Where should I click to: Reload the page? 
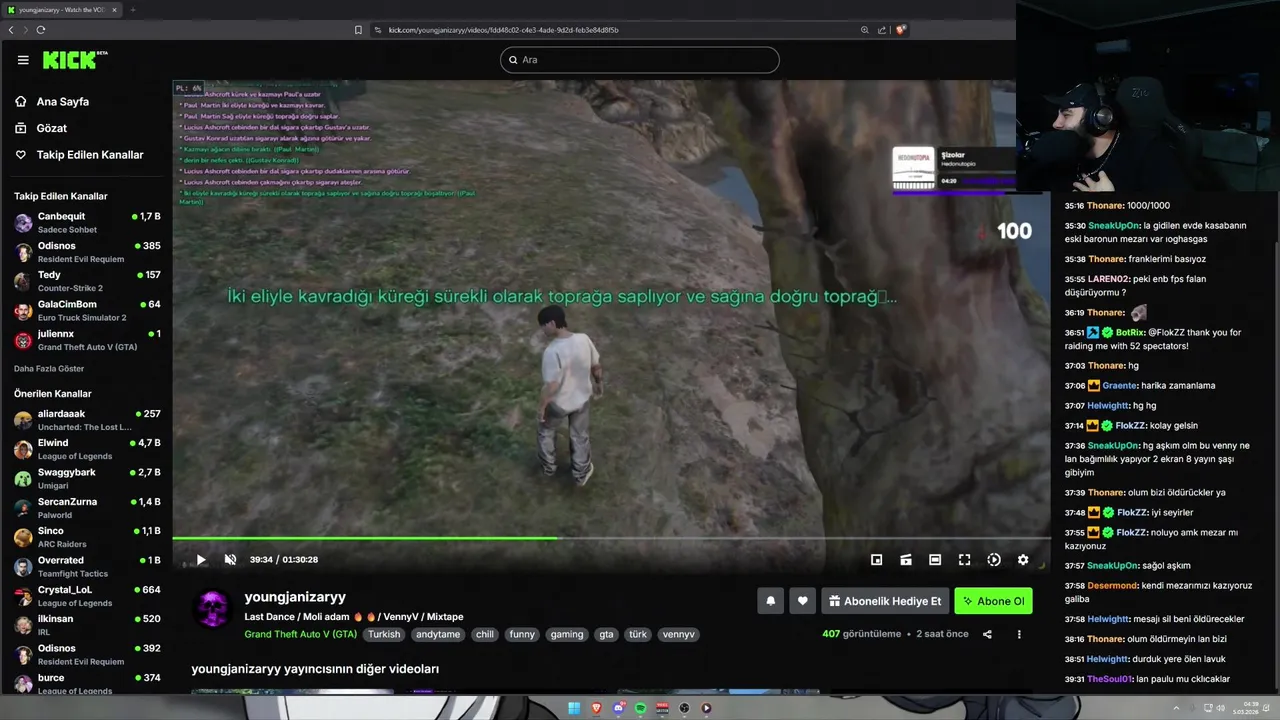pyautogui.click(x=41, y=30)
